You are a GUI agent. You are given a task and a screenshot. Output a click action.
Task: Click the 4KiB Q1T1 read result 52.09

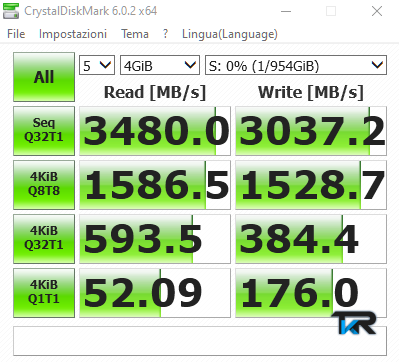pos(155,293)
